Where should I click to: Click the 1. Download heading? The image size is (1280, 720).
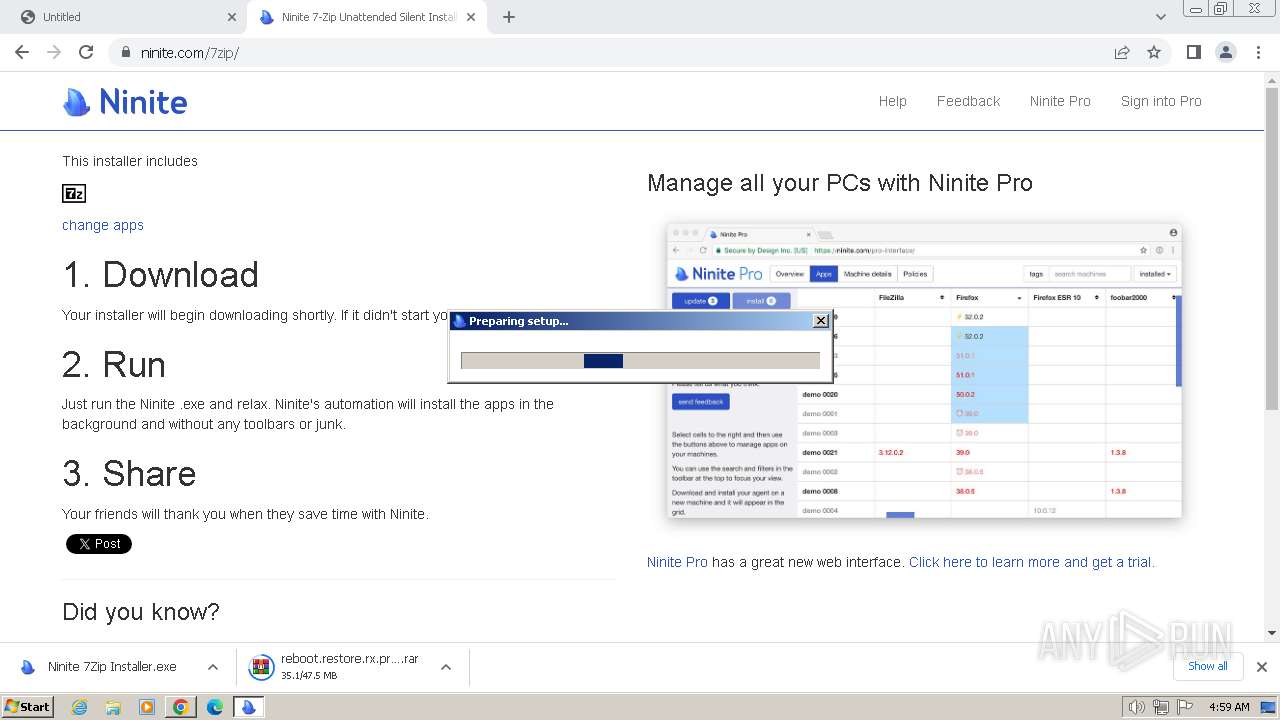coord(160,275)
